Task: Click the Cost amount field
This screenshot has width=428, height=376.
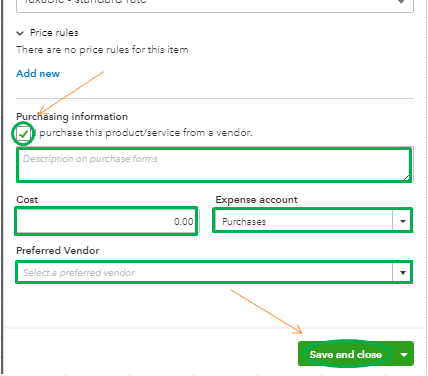Action: (x=108, y=221)
